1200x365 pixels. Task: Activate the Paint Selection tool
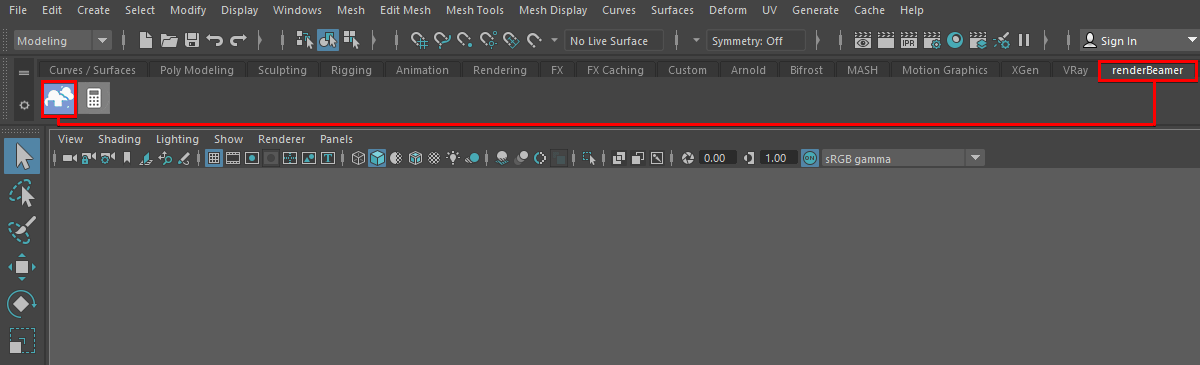tap(22, 230)
